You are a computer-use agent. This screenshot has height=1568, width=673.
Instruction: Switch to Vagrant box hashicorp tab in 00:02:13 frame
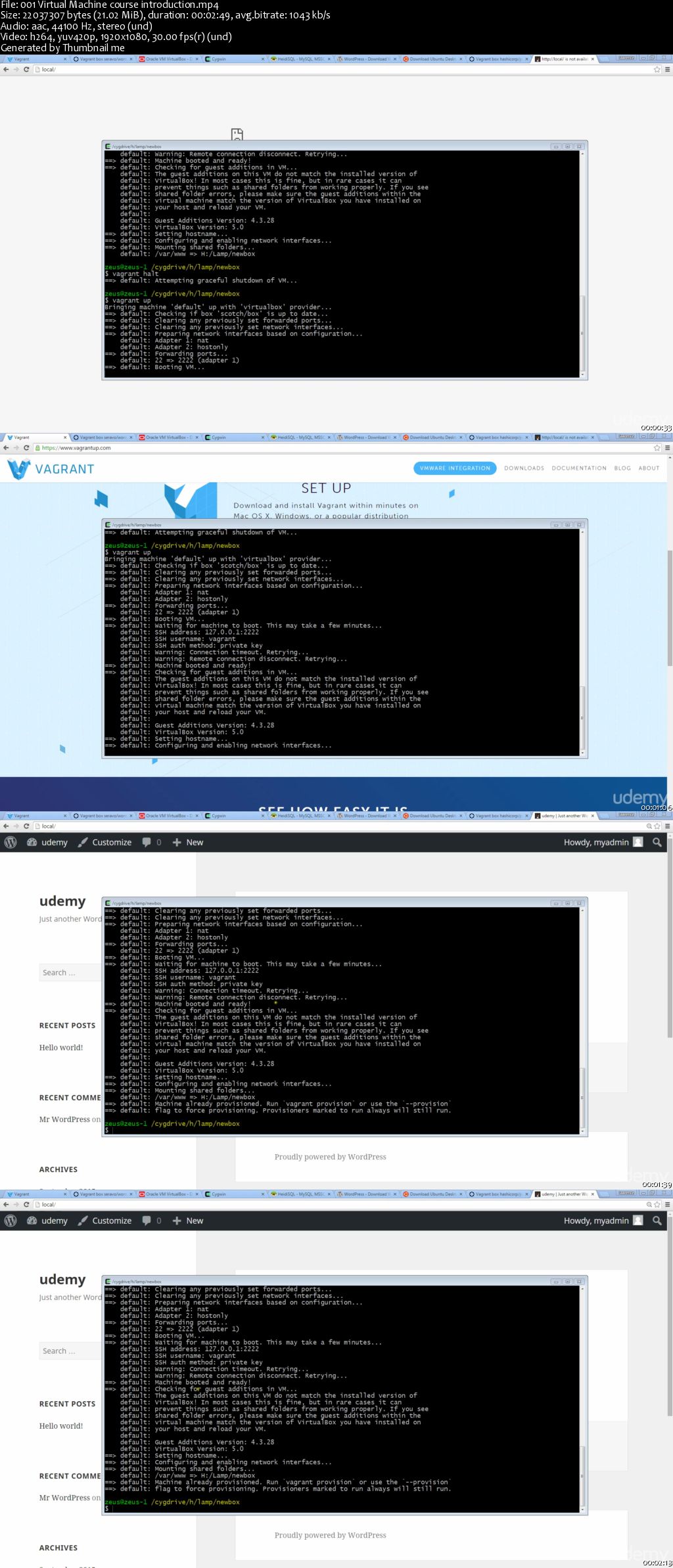click(498, 1194)
